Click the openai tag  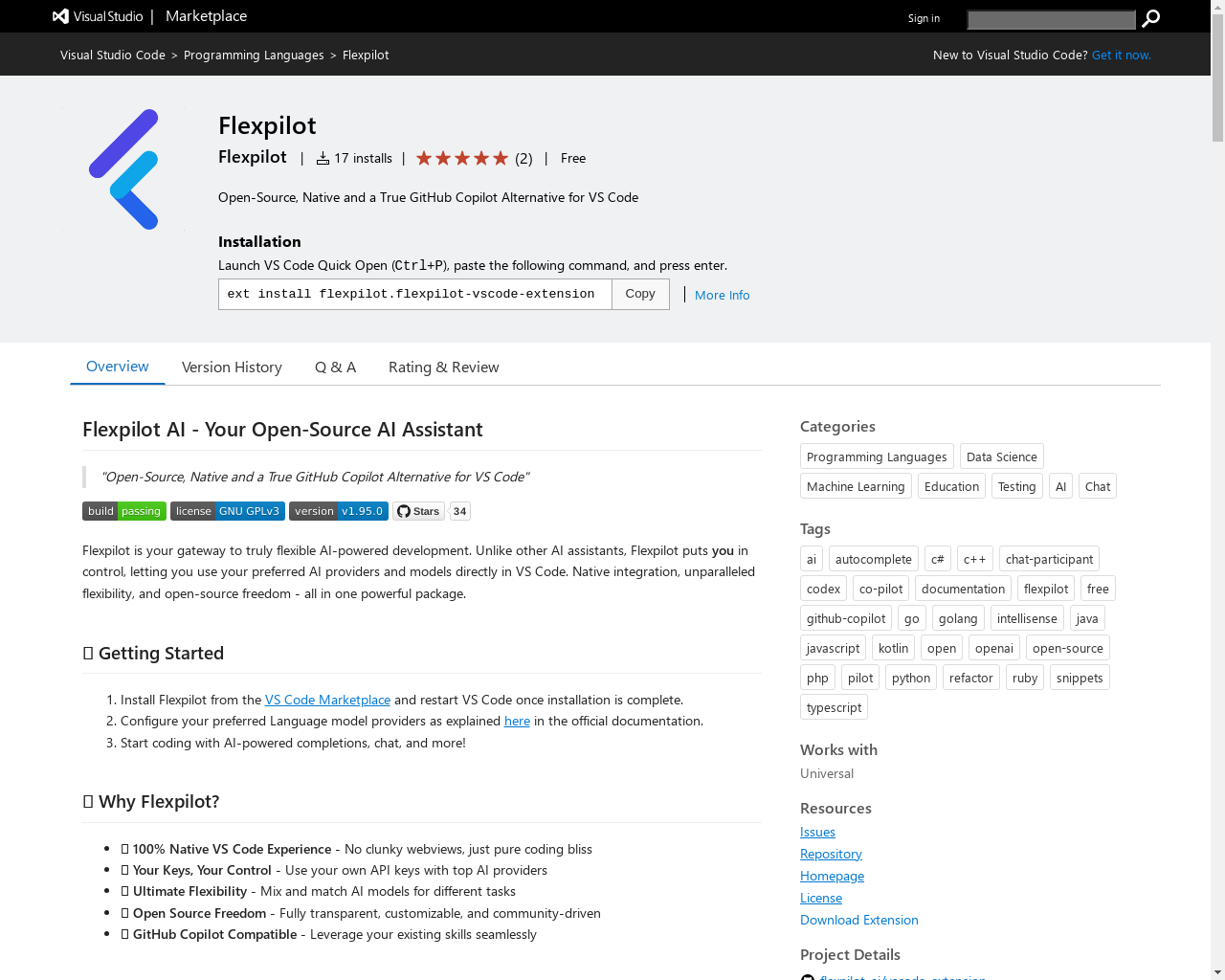(994, 648)
